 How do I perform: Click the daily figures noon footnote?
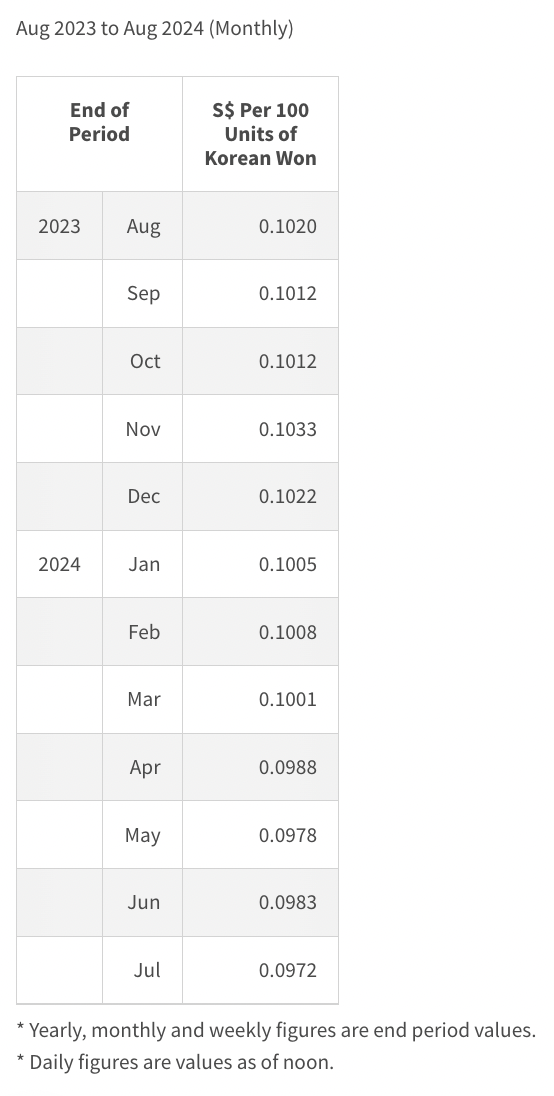coord(175,1062)
